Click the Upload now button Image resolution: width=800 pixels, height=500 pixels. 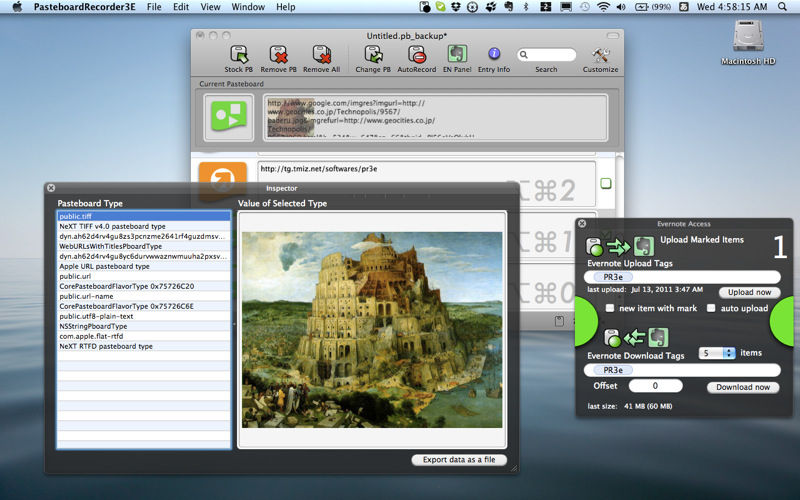point(749,292)
